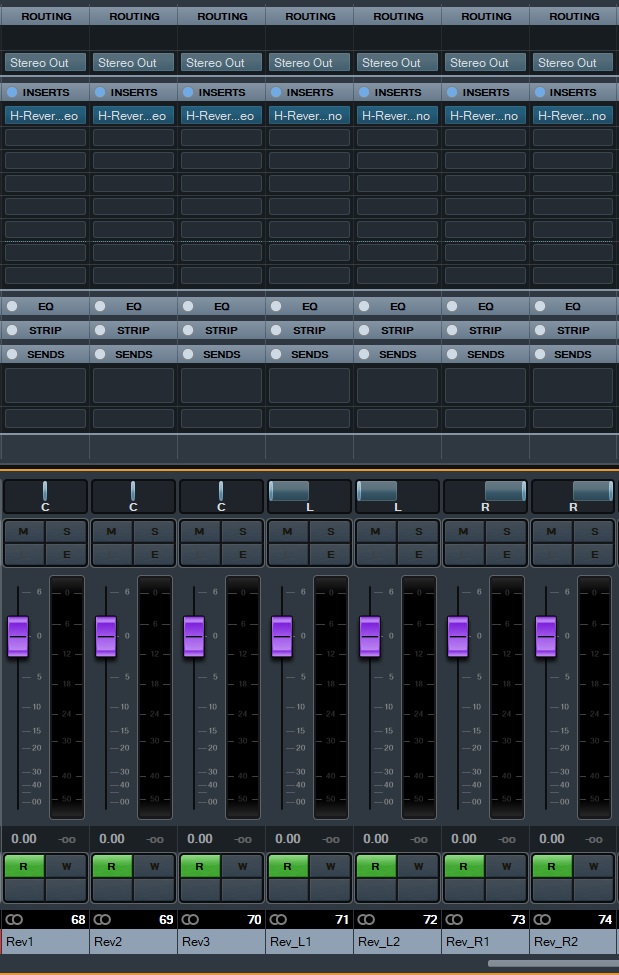Select the Rev_R1 channel name label

(485, 941)
